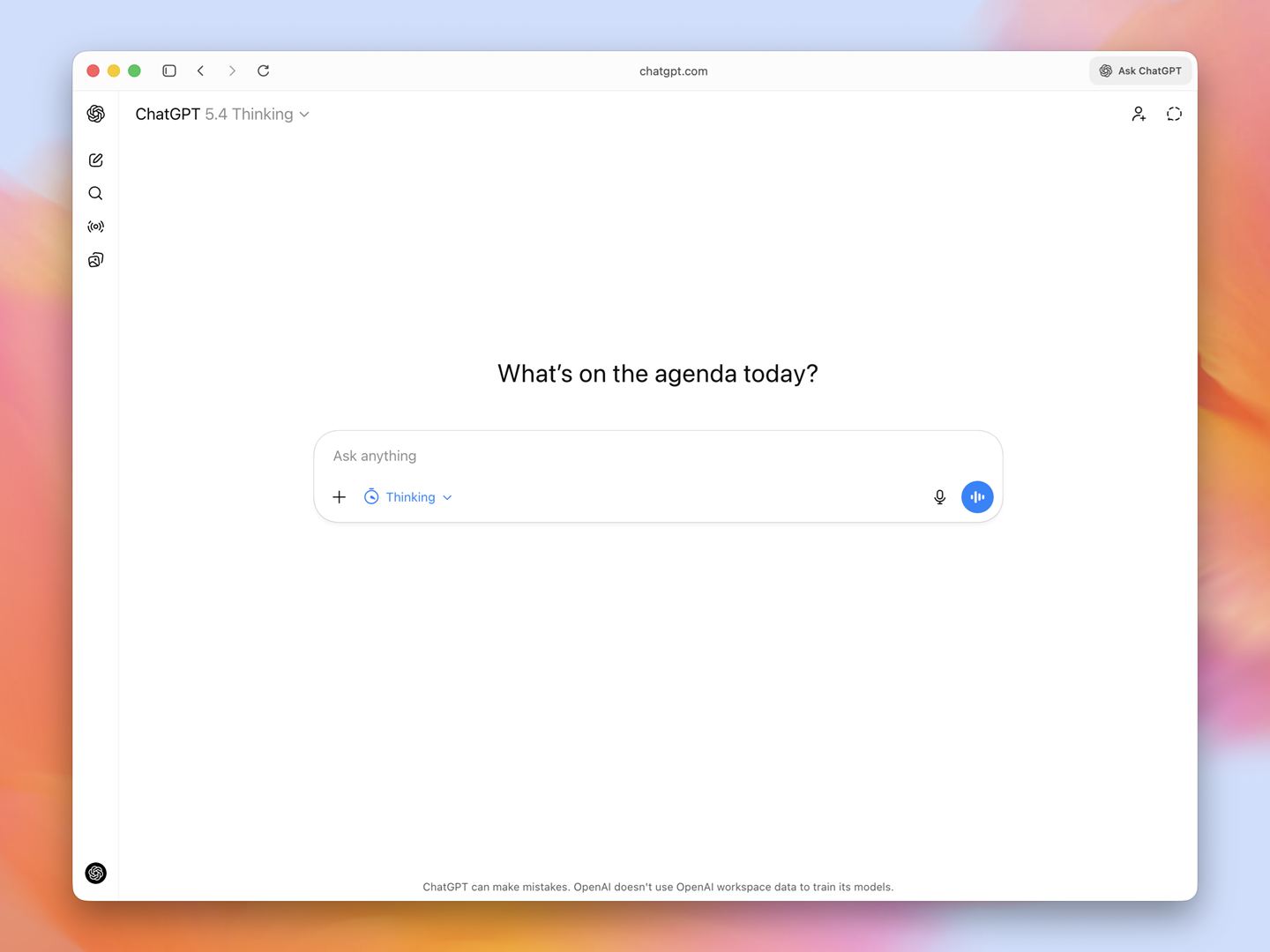Open the images library sidebar icon
The height and width of the screenshot is (952, 1270).
click(x=96, y=259)
